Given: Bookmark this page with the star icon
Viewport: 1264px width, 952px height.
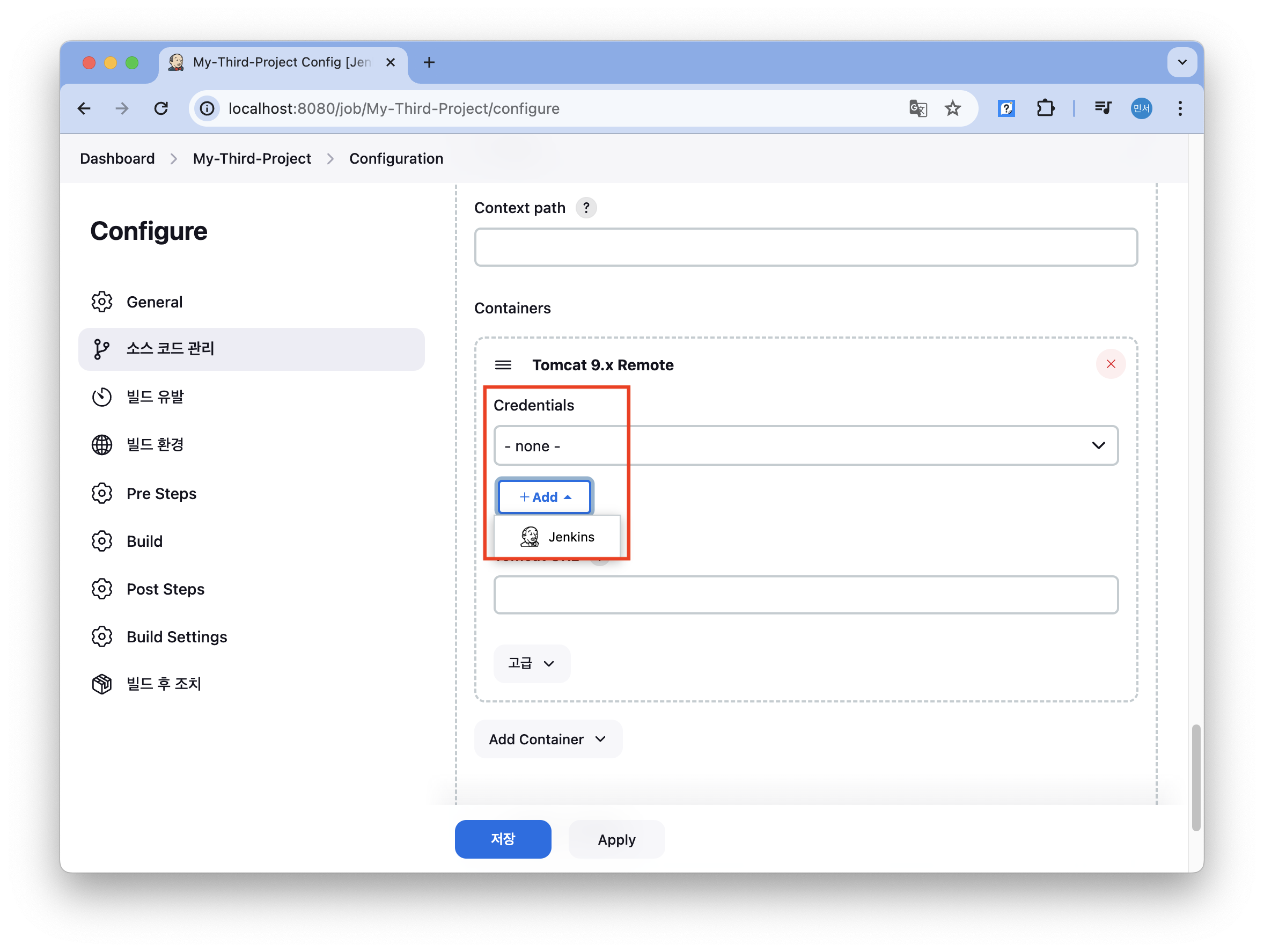Looking at the screenshot, I should click(x=952, y=108).
